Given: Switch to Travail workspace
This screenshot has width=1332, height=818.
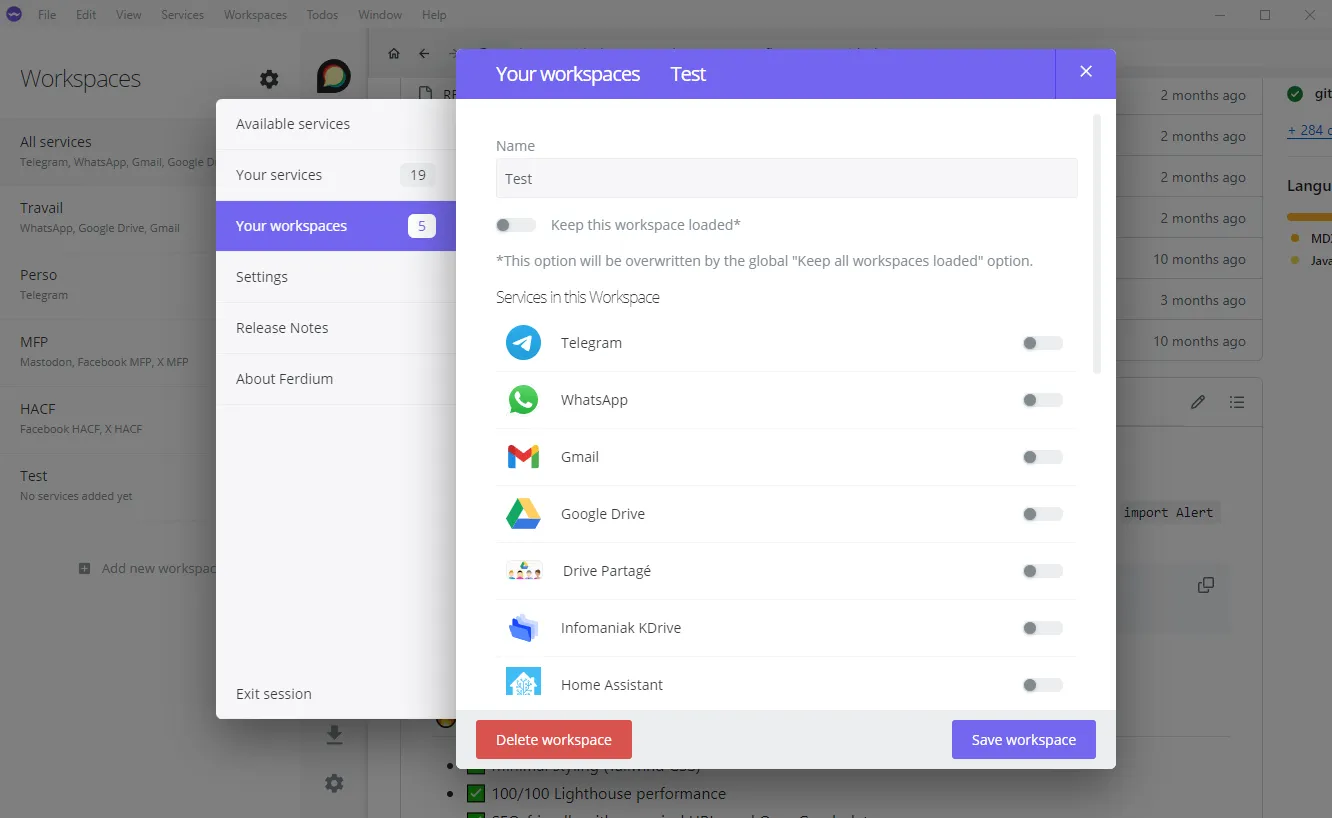Looking at the screenshot, I should [108, 218].
